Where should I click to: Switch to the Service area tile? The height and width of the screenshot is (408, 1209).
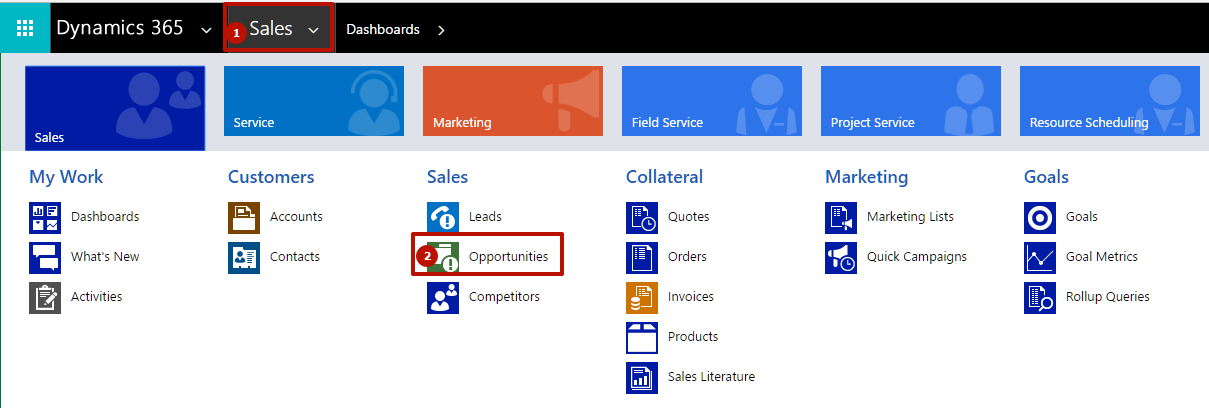pos(314,101)
